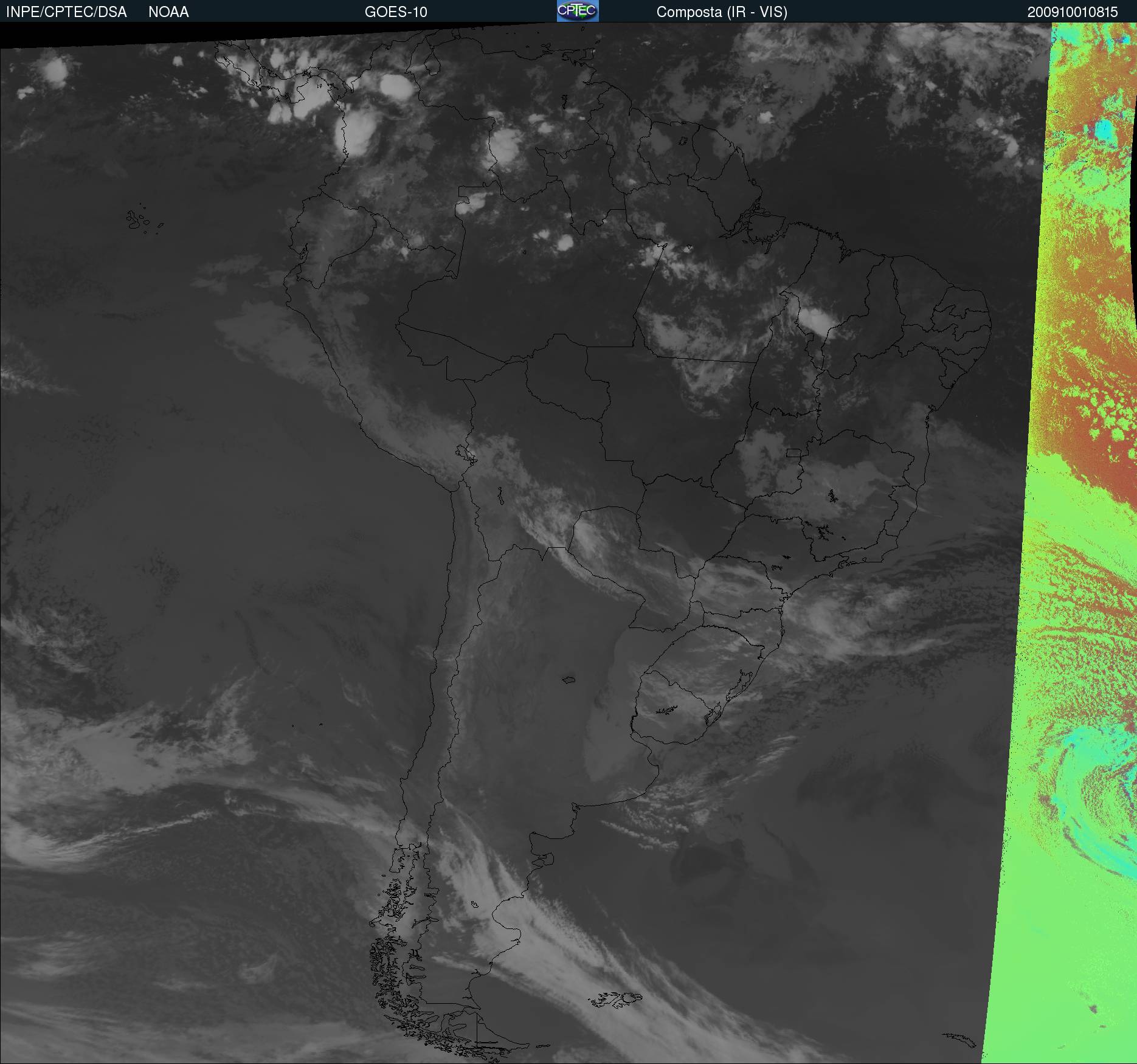Image resolution: width=1137 pixels, height=1064 pixels.
Task: Click the 200910010815 timestamp
Action: click(x=1073, y=12)
